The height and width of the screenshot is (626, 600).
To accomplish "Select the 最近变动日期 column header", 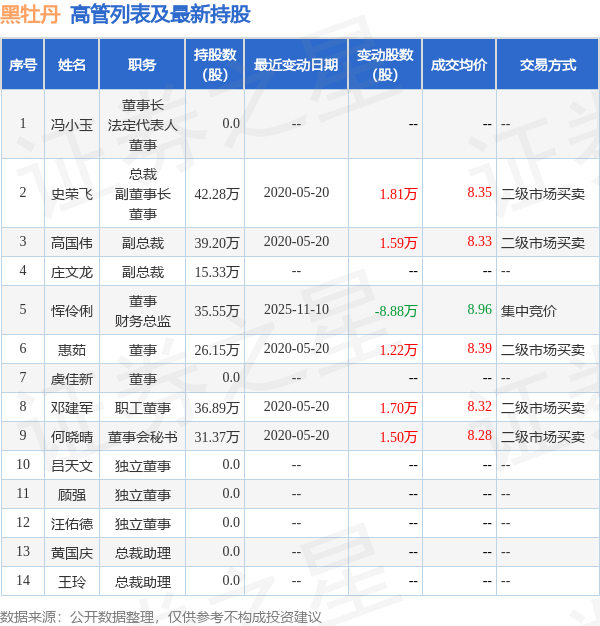I will (296, 65).
